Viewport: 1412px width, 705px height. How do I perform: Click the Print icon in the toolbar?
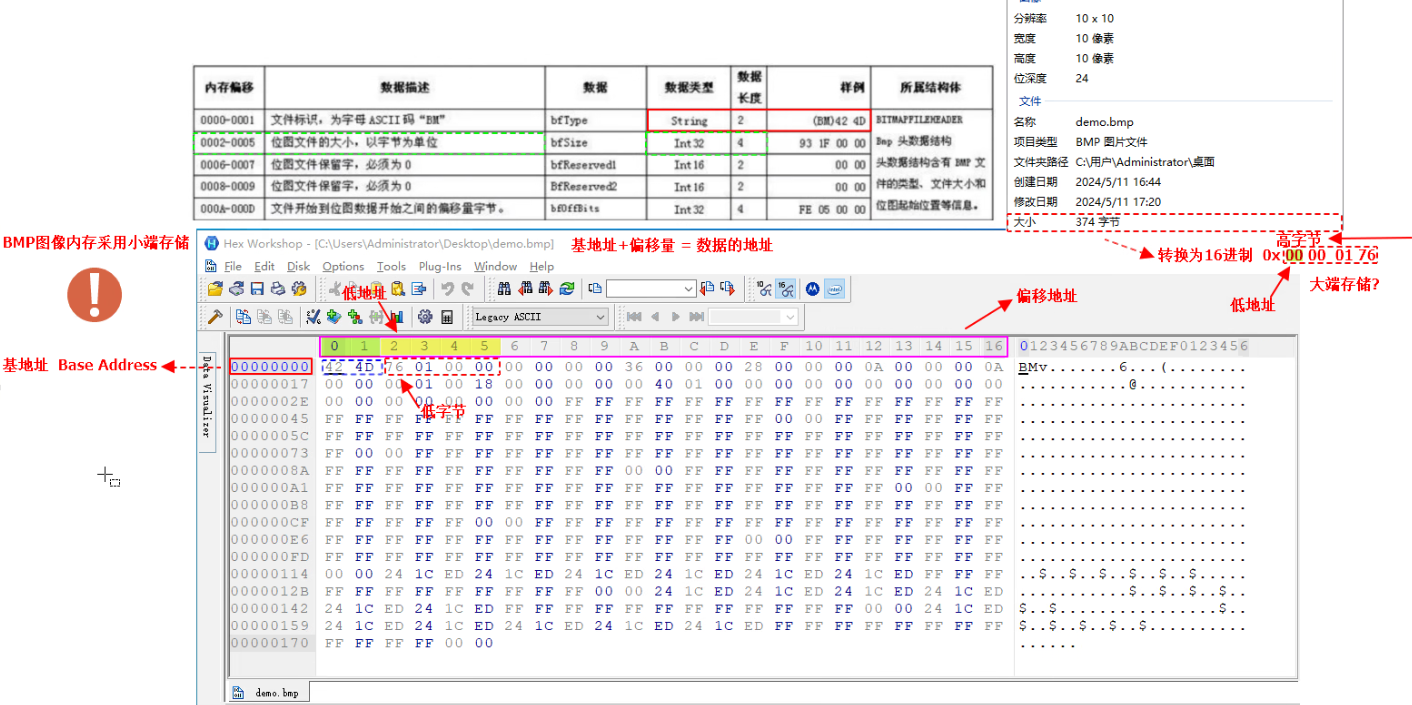(277, 288)
